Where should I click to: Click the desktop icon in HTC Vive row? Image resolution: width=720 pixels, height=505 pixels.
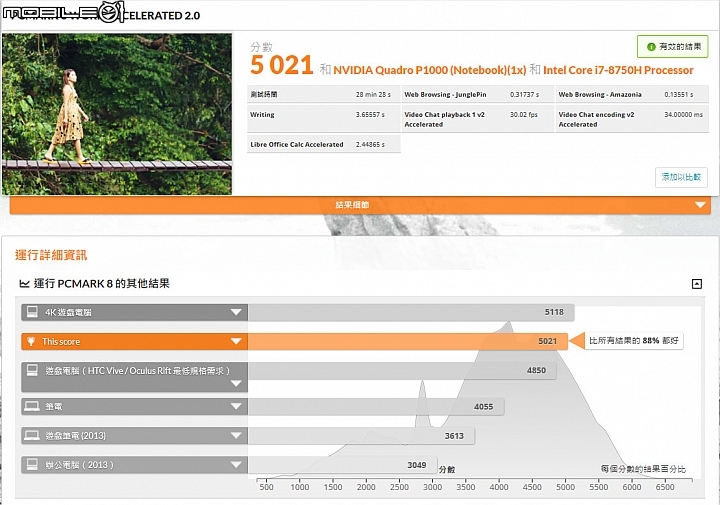pyautogui.click(x=32, y=370)
